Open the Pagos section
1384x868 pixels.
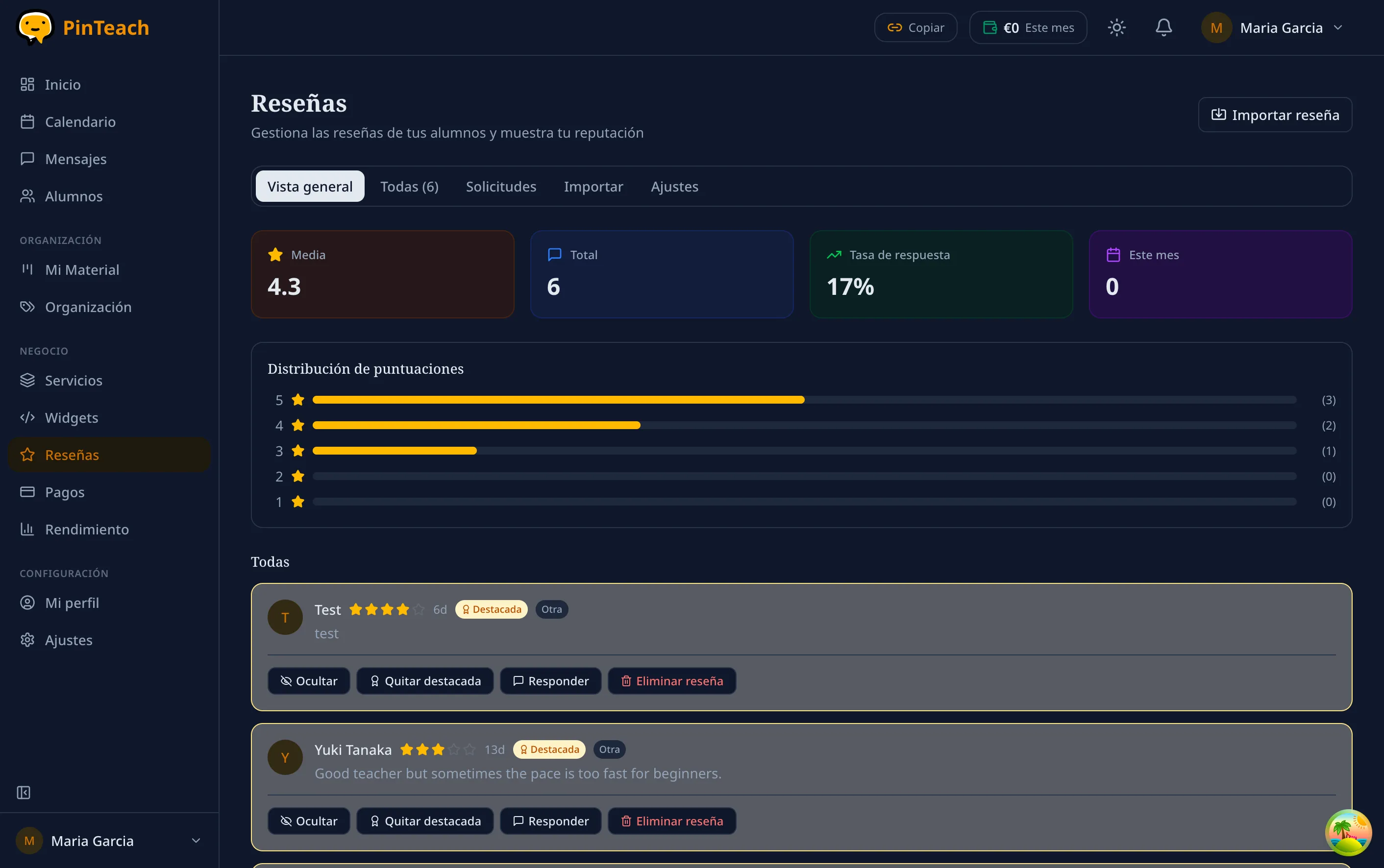point(66,492)
